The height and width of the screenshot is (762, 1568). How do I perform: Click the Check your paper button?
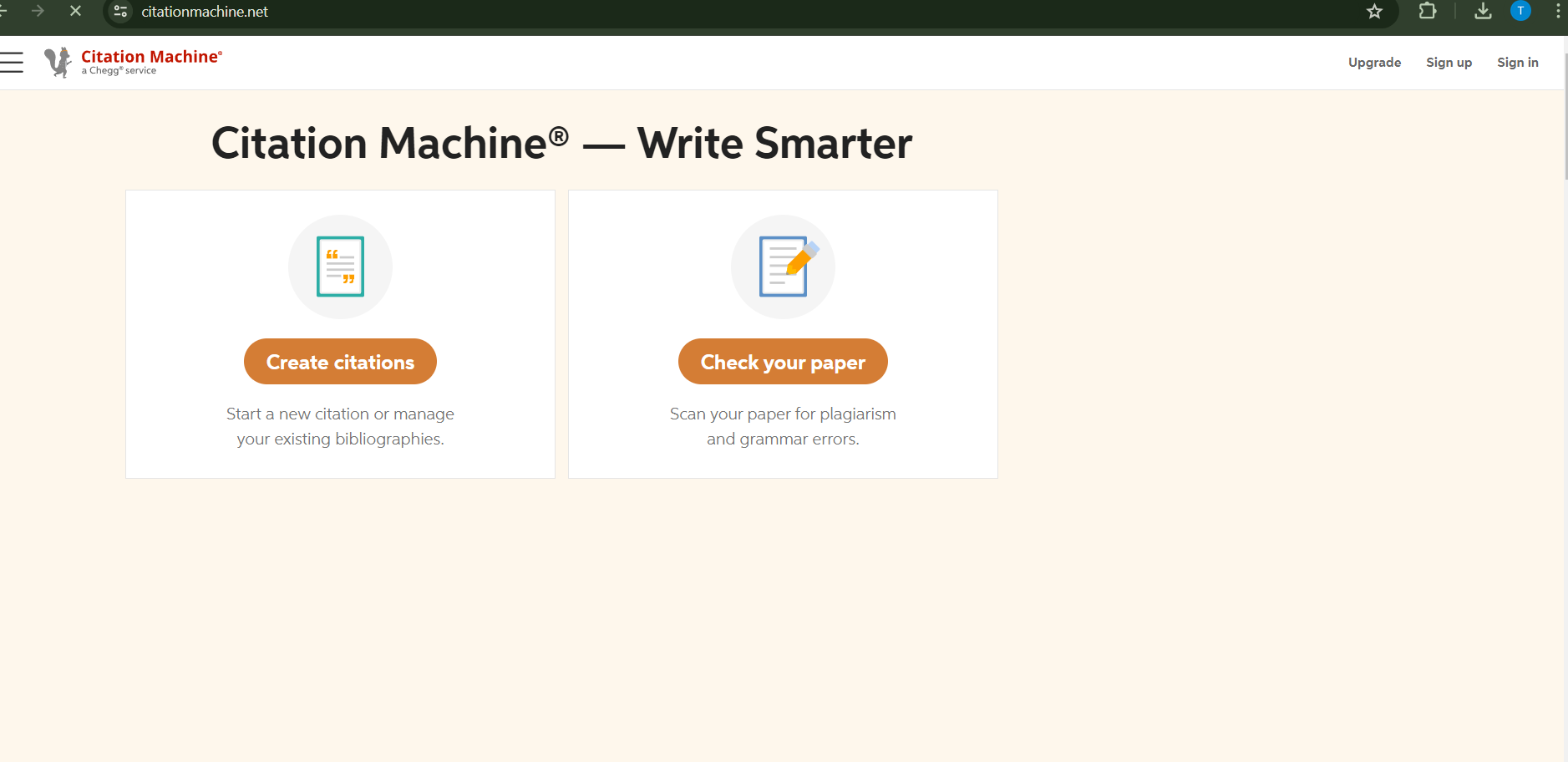point(783,362)
